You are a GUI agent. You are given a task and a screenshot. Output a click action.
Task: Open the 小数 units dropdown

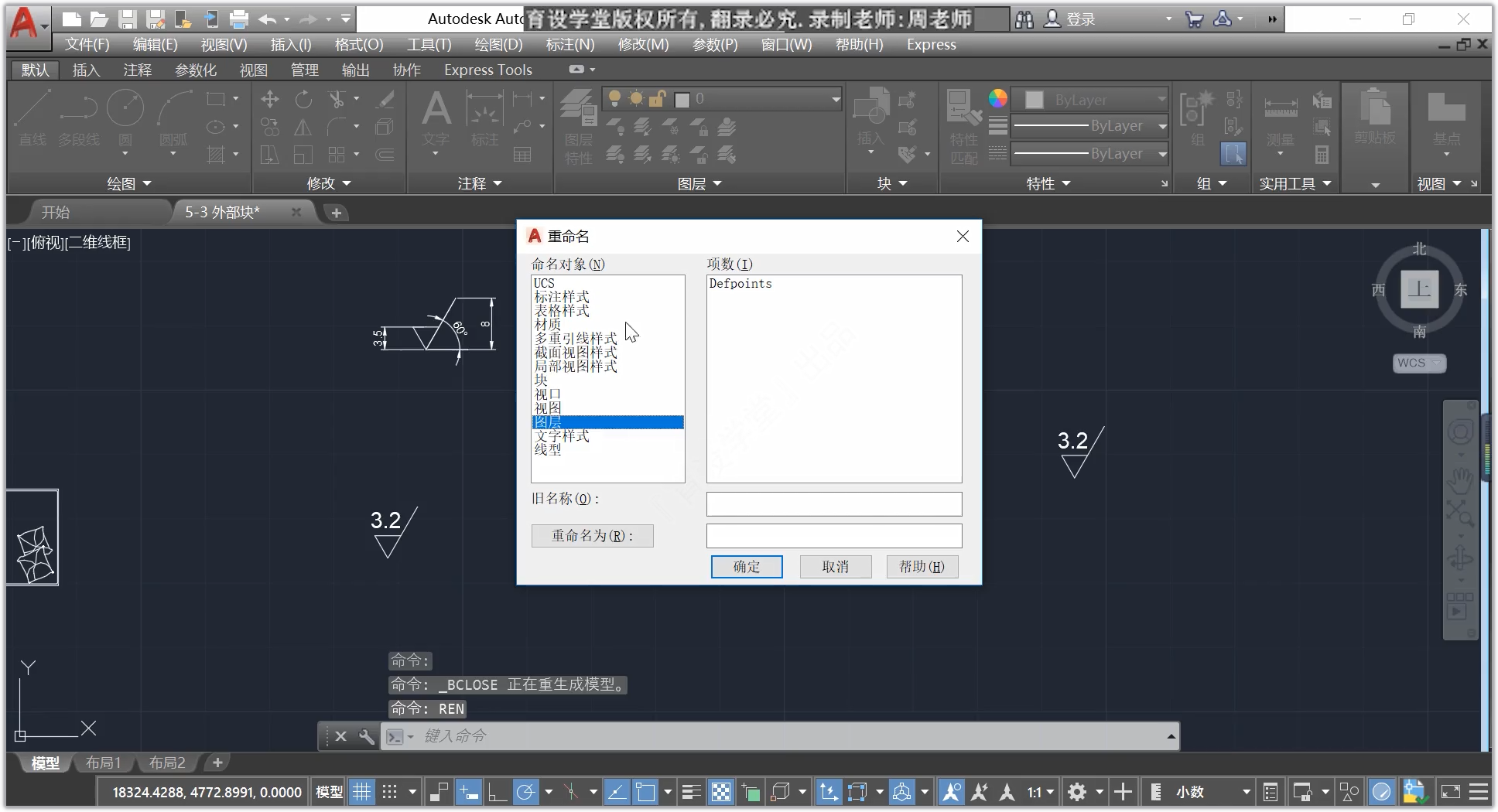click(x=1212, y=792)
